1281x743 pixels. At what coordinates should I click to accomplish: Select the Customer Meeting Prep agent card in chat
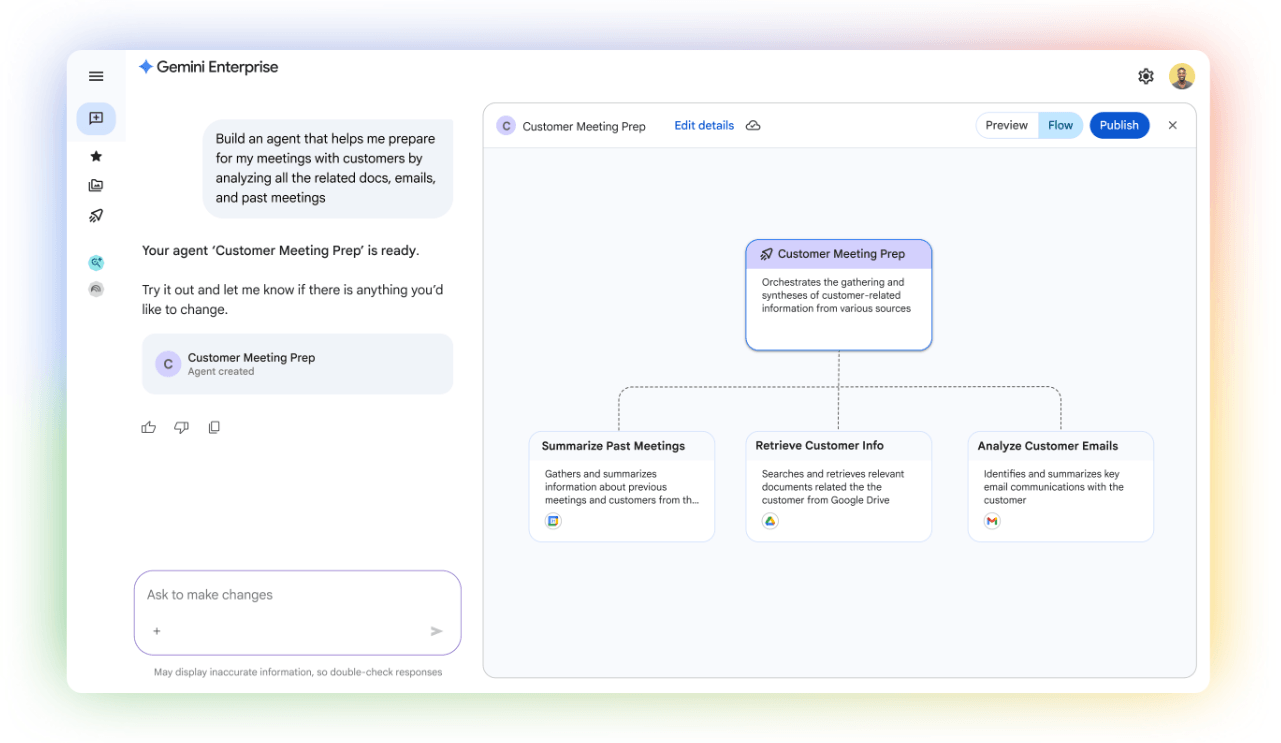click(297, 364)
